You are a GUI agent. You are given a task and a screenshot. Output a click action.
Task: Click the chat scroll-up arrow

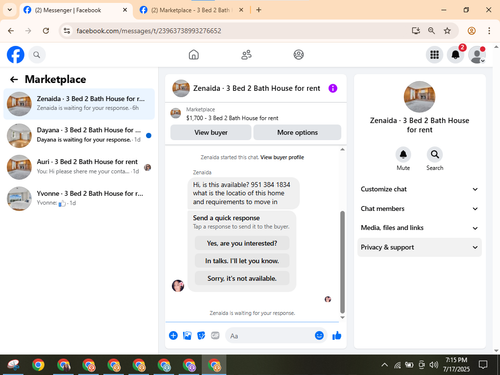(342, 150)
